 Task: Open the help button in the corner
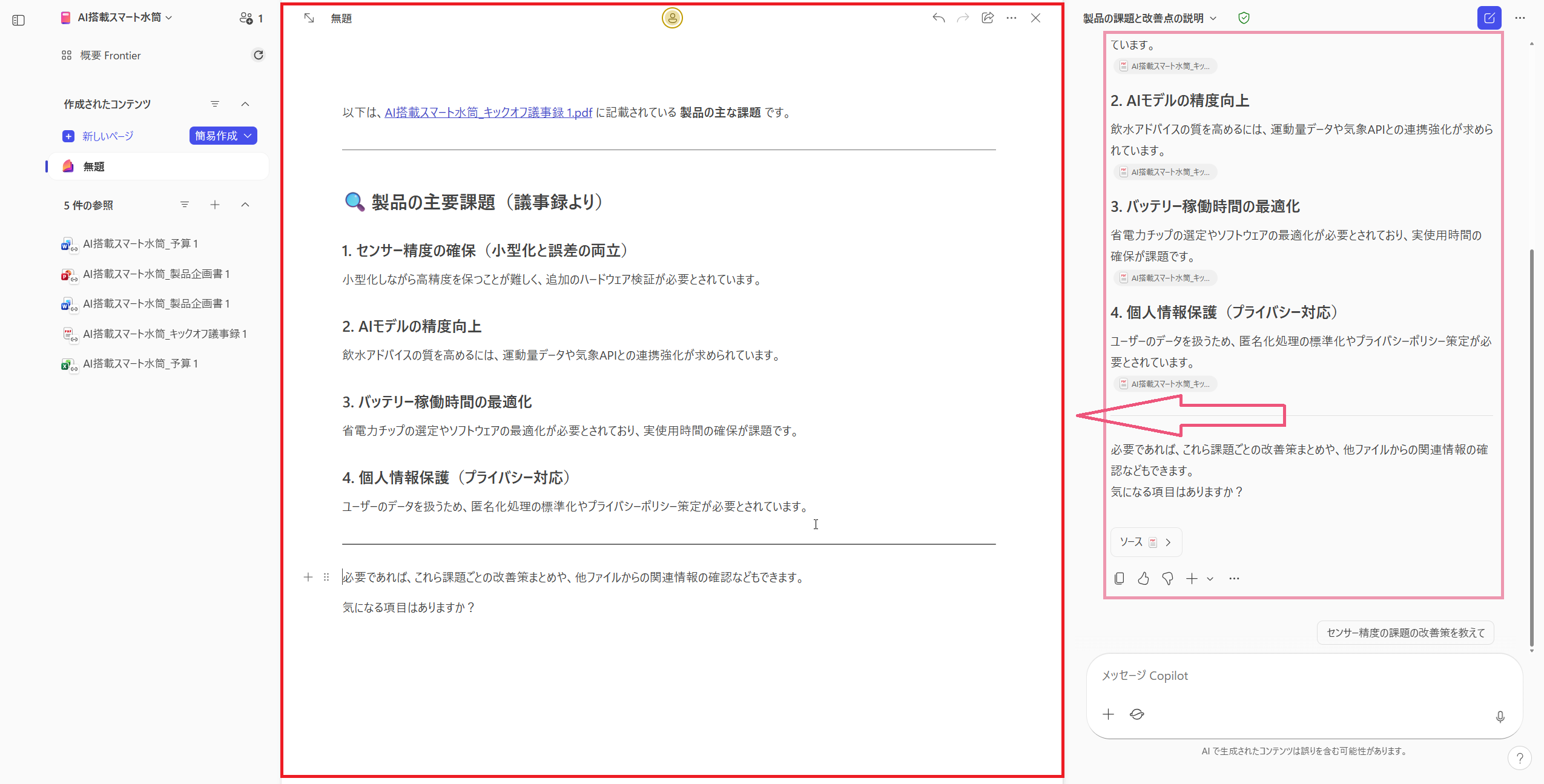1520,758
